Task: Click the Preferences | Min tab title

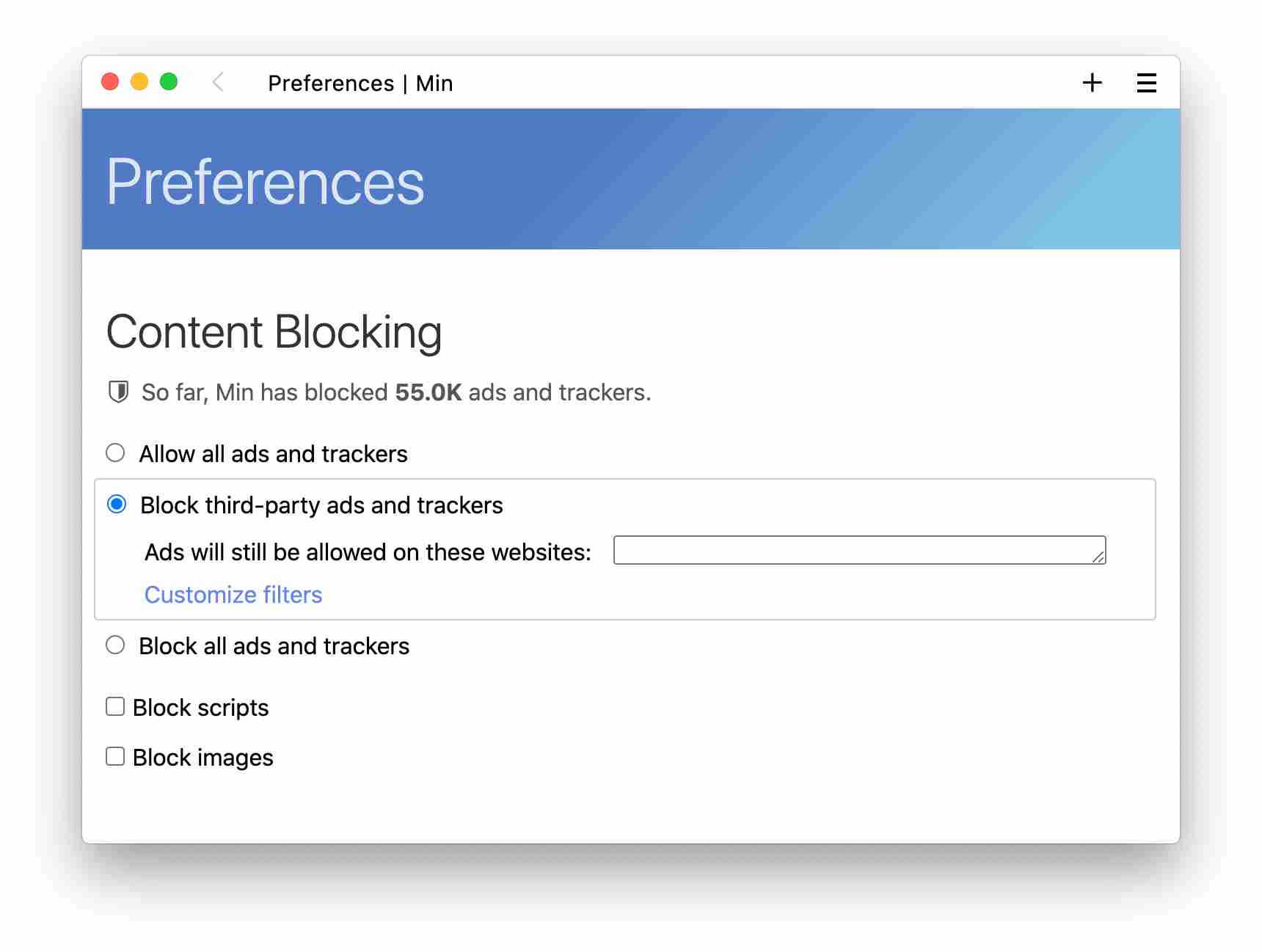Action: click(x=360, y=84)
